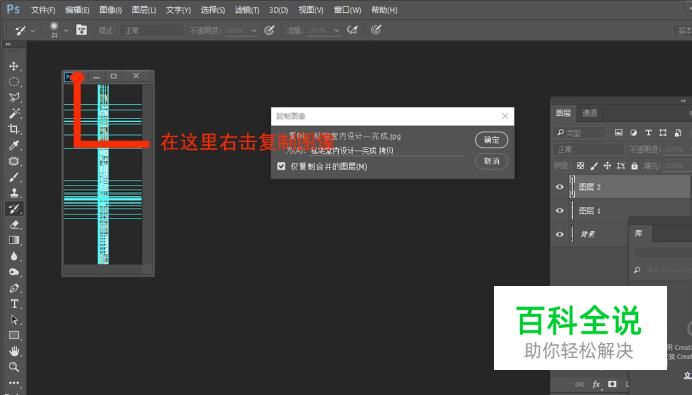Select the Elliptical Marquee tool
This screenshot has height=395, width=692.
pyautogui.click(x=14, y=82)
